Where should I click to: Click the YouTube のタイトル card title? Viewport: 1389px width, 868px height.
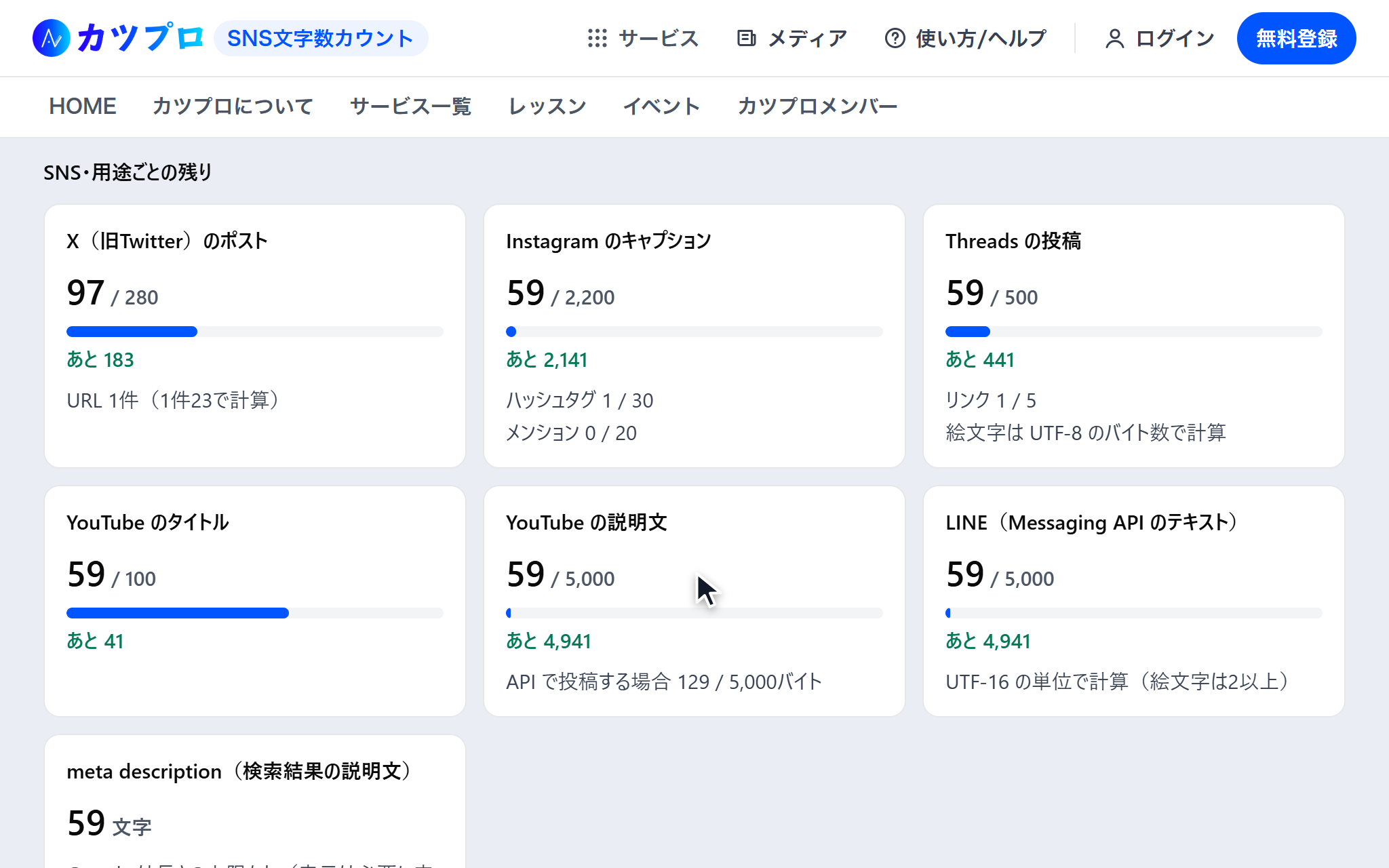click(x=148, y=522)
